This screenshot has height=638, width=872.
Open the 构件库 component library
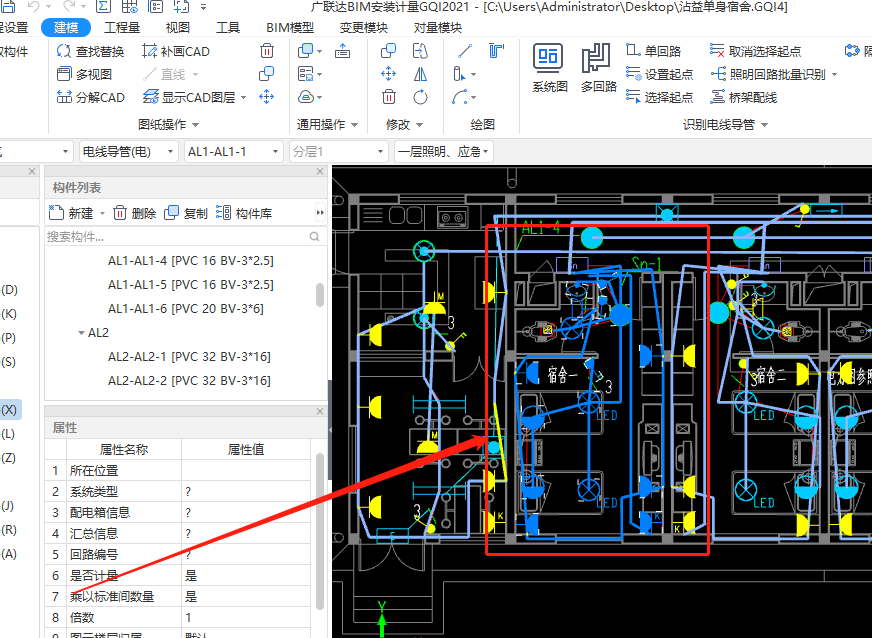coord(244,213)
